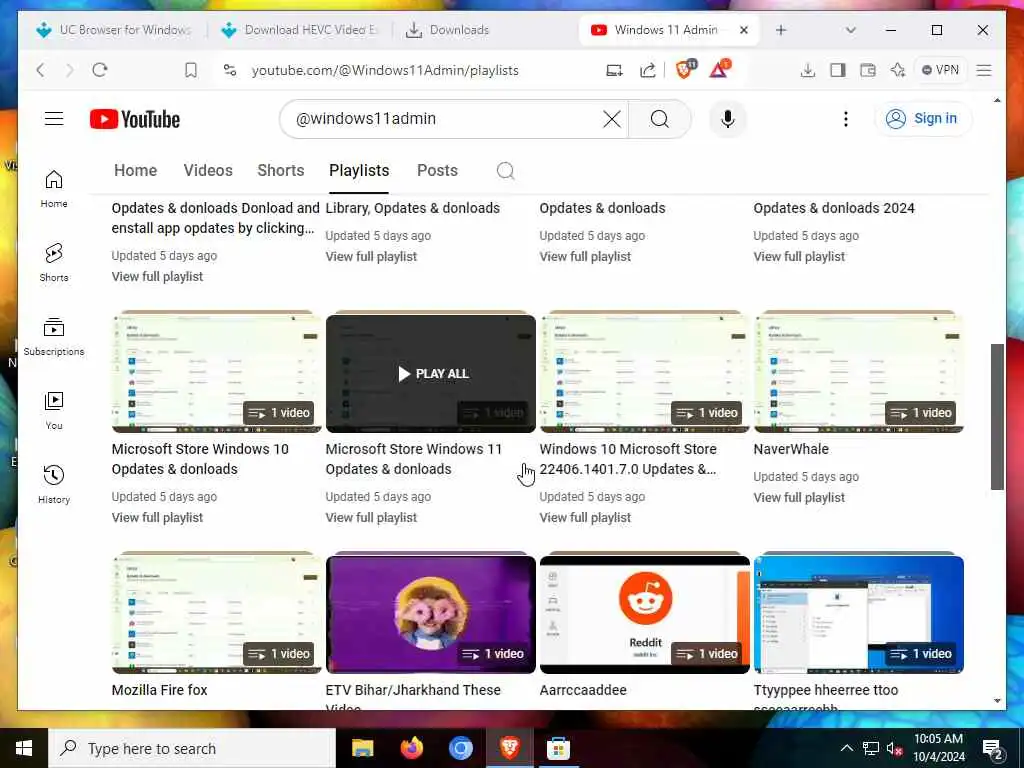This screenshot has width=1024, height=768.
Task: View full playlist under Microsoft Store Windows 10
Action: (x=157, y=518)
